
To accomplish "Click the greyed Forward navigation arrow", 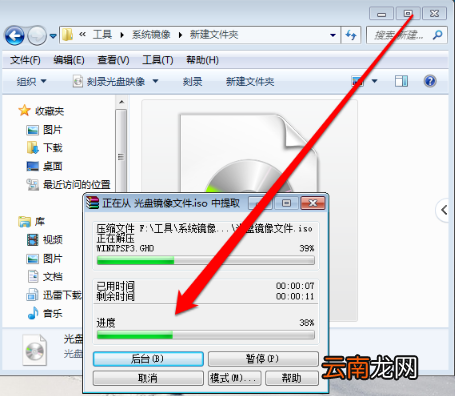I will pyautogui.click(x=36, y=35).
